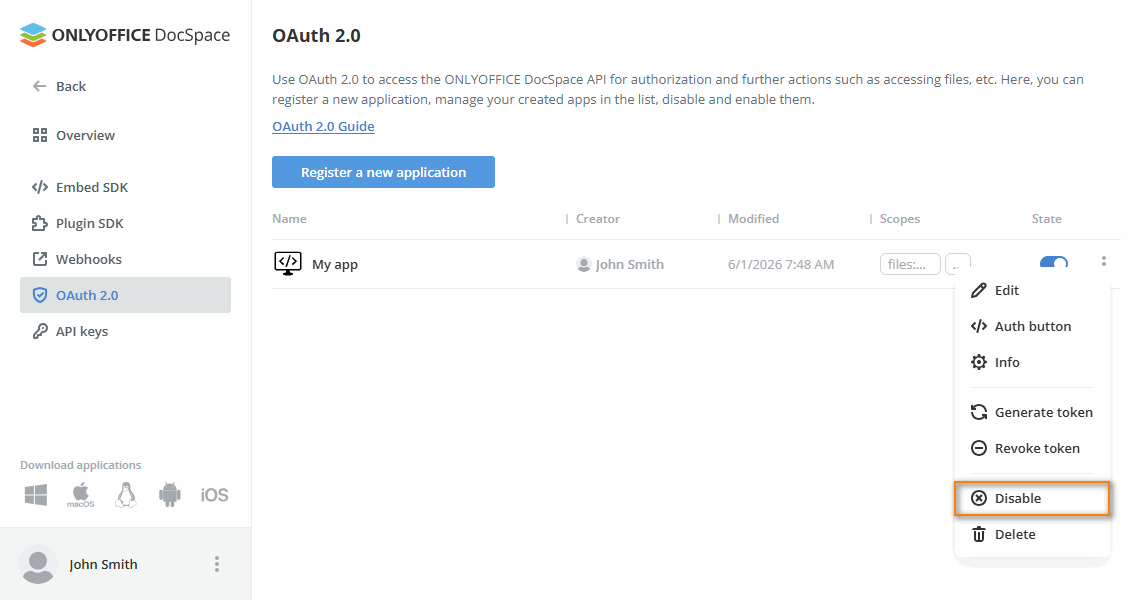Open the OAuth 2.0 Guide link

point(323,126)
